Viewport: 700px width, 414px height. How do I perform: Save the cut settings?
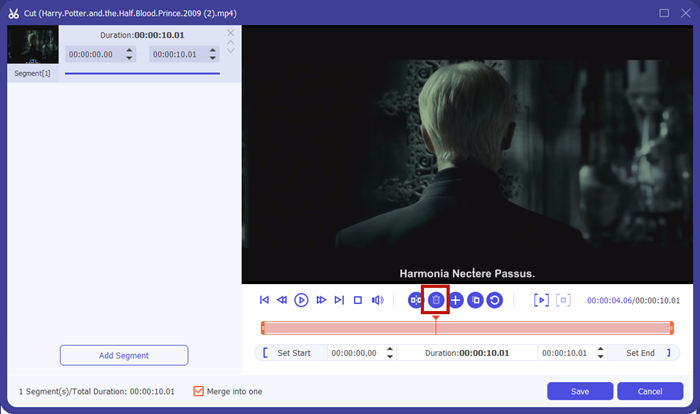580,391
